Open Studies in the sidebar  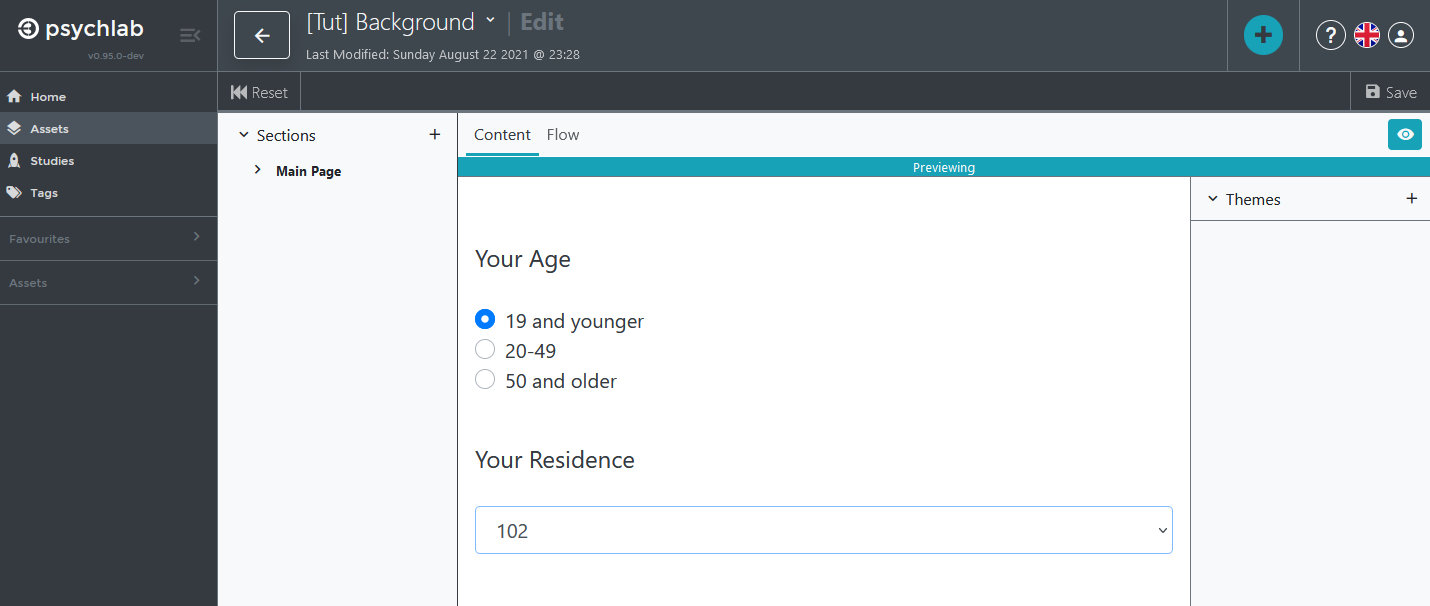point(52,161)
